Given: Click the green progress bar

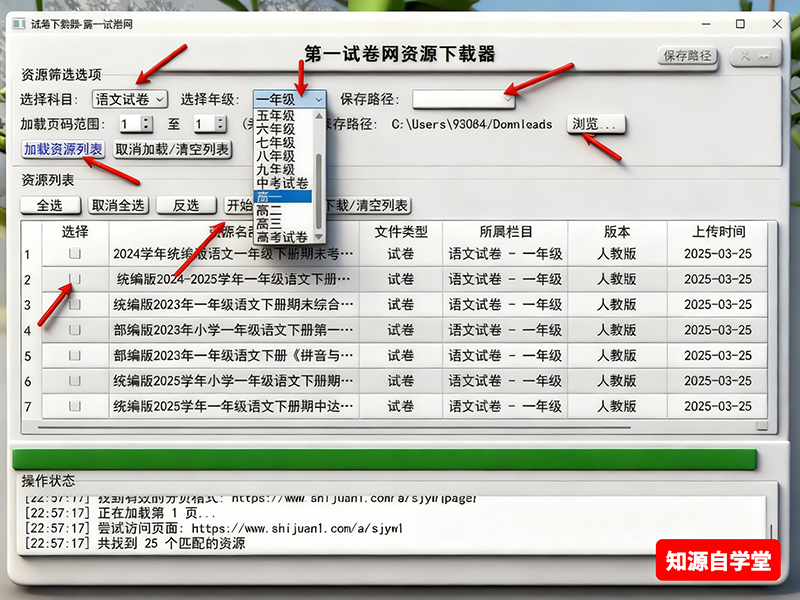Looking at the screenshot, I should click(400, 453).
